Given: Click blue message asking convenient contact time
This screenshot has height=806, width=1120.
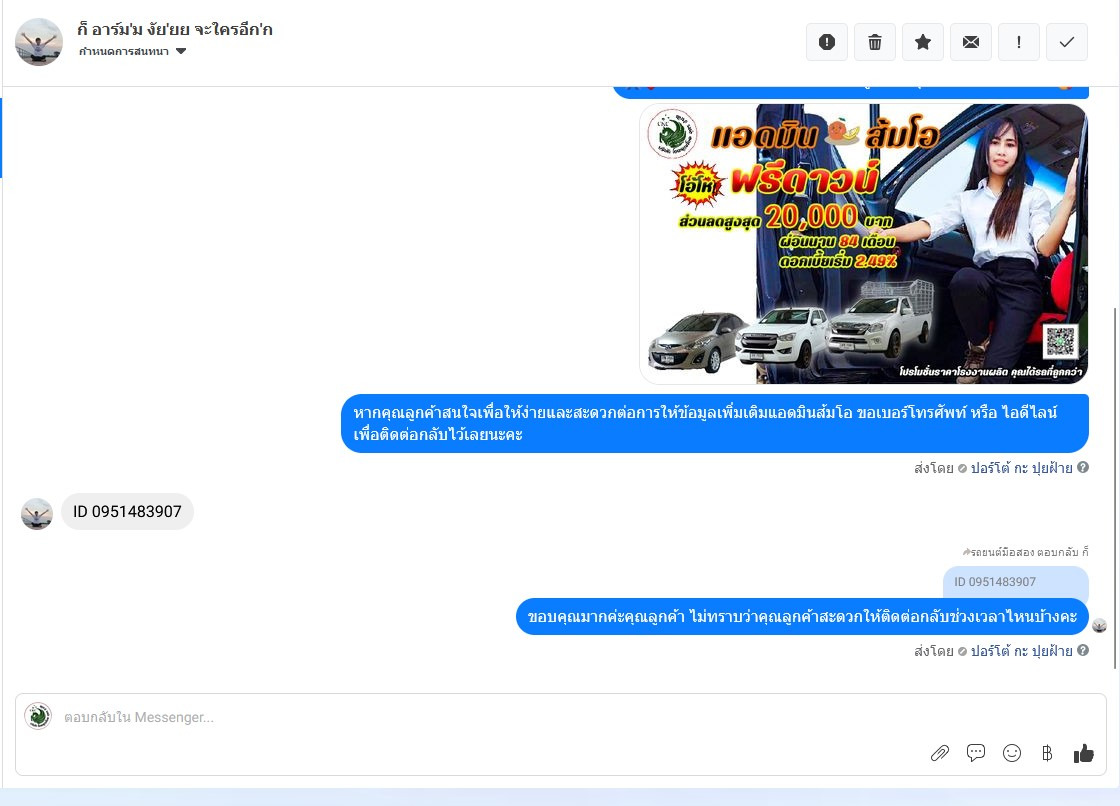Looking at the screenshot, I should [802, 616].
